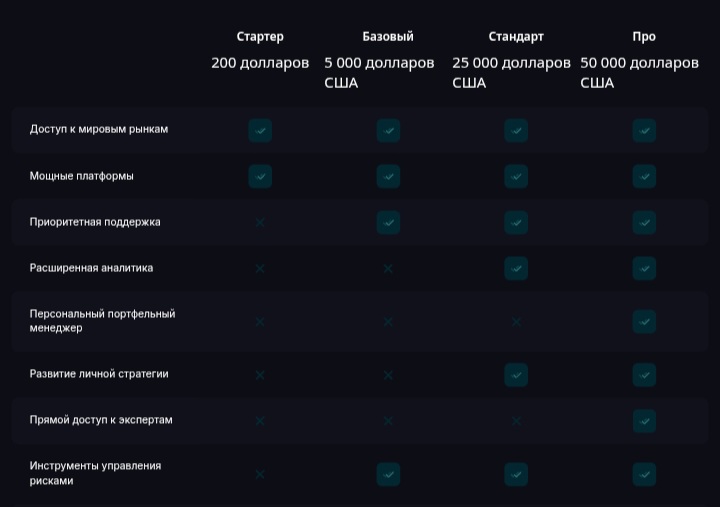This screenshot has height=507, width=720.
Task: Click the Прямой доступ к экспертам row label
Action: [x=101, y=420]
